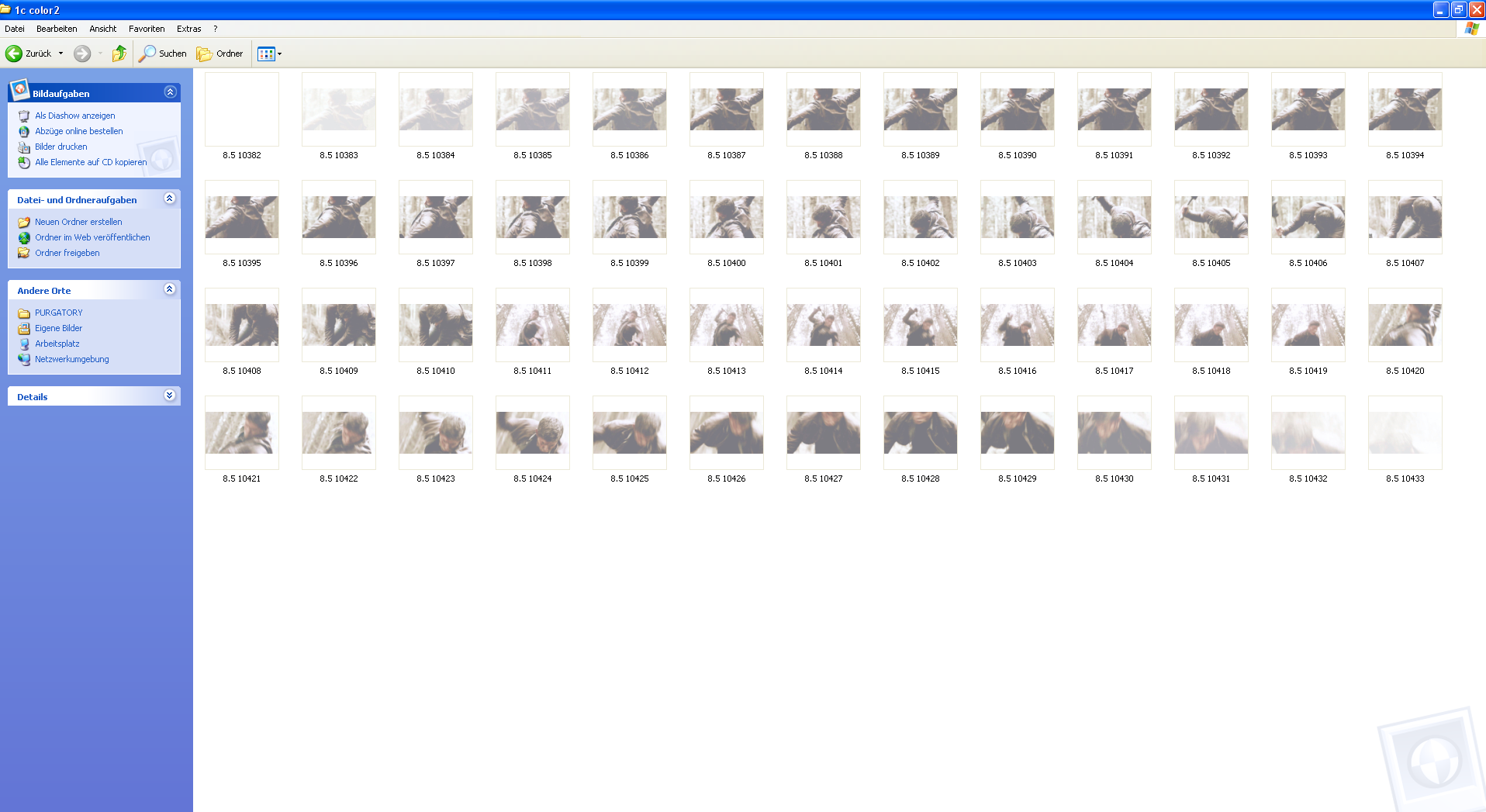Open the Ansicht menu
This screenshot has width=1486, height=812.
[102, 29]
